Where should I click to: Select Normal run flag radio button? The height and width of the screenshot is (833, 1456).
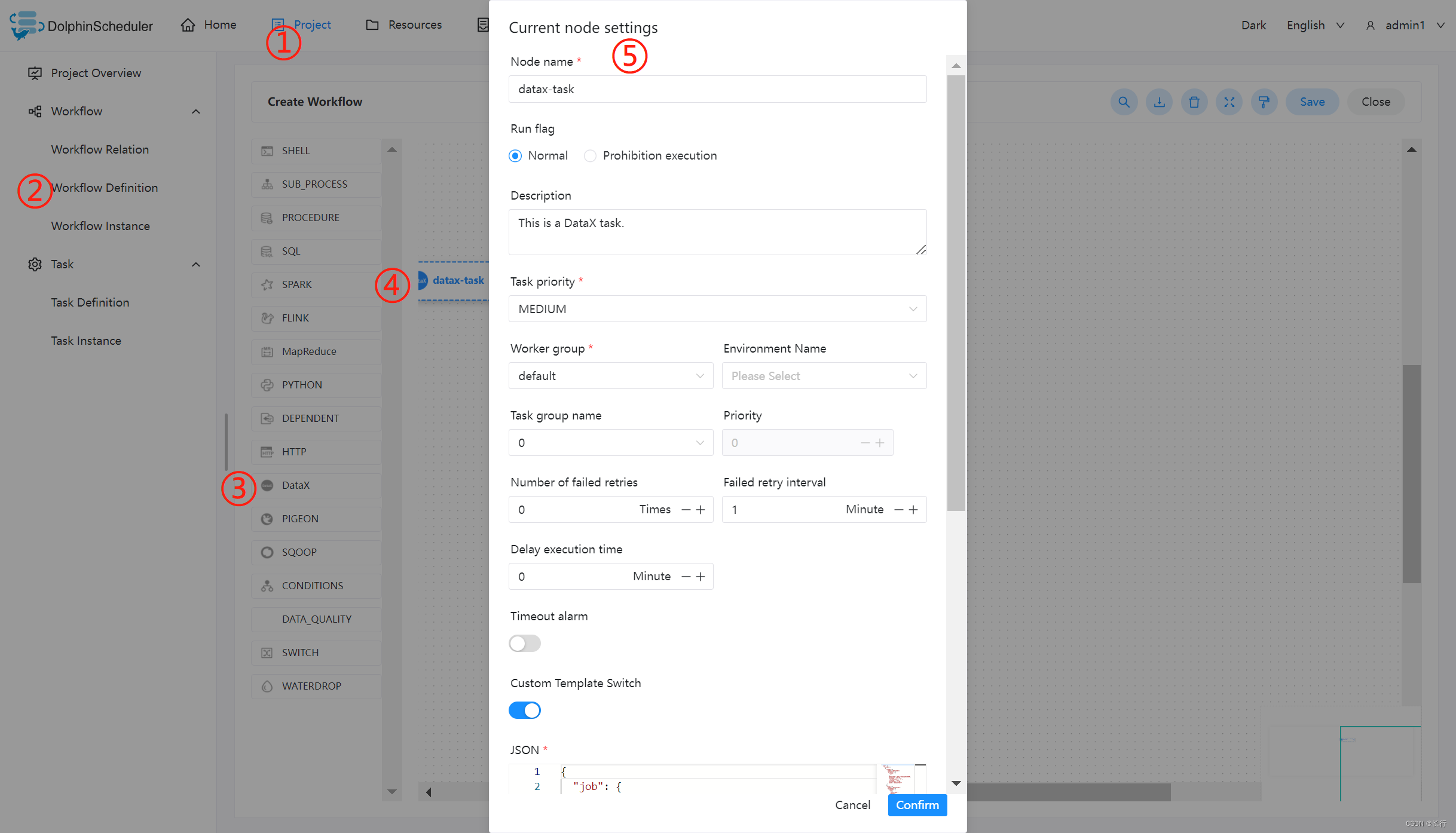pos(516,155)
